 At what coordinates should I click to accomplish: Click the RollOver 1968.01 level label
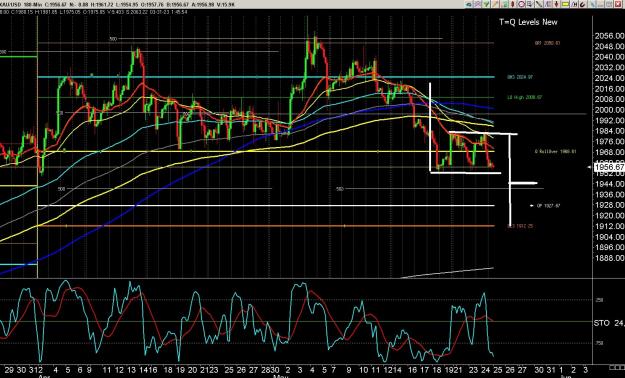(x=556, y=152)
